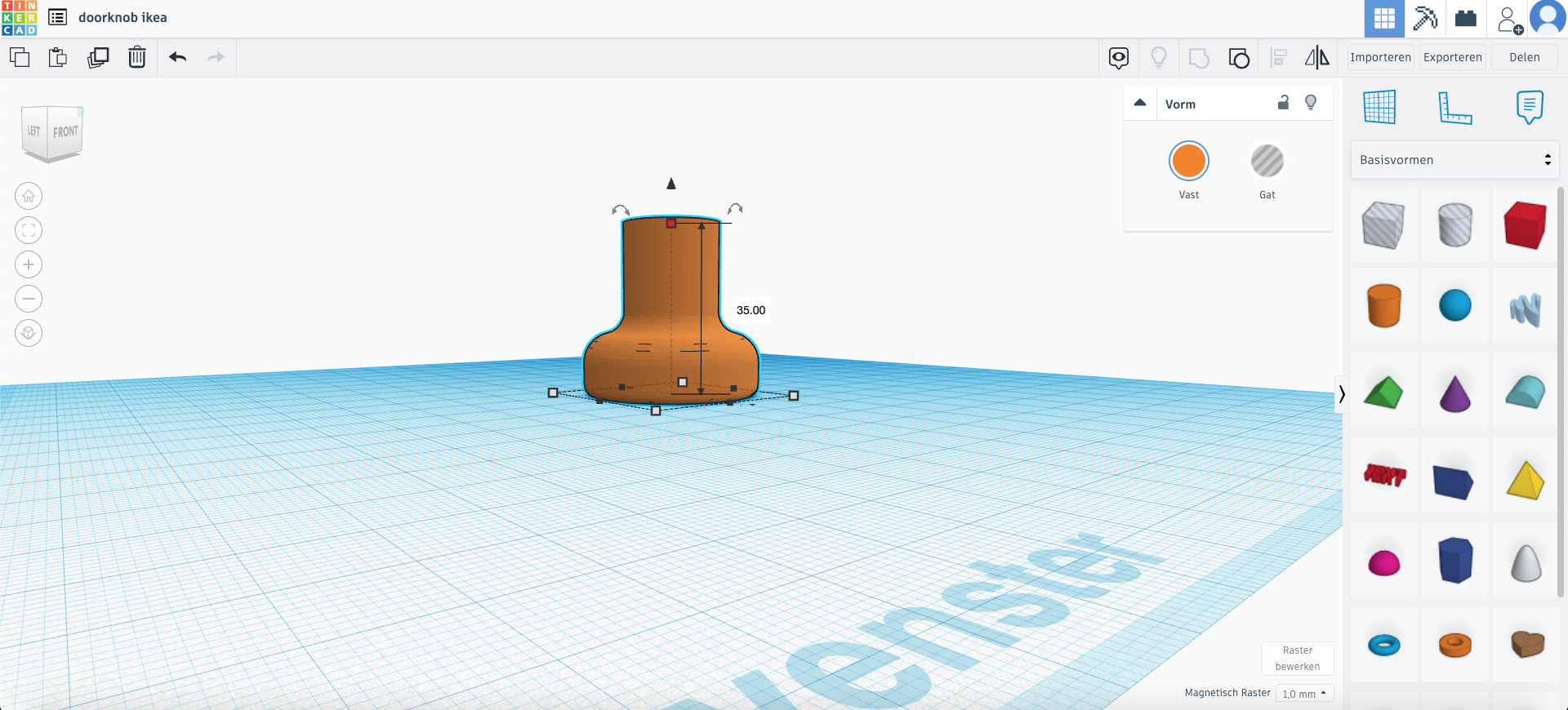This screenshot has width=1568, height=710.
Task: Reset view with the home button
Action: [29, 196]
